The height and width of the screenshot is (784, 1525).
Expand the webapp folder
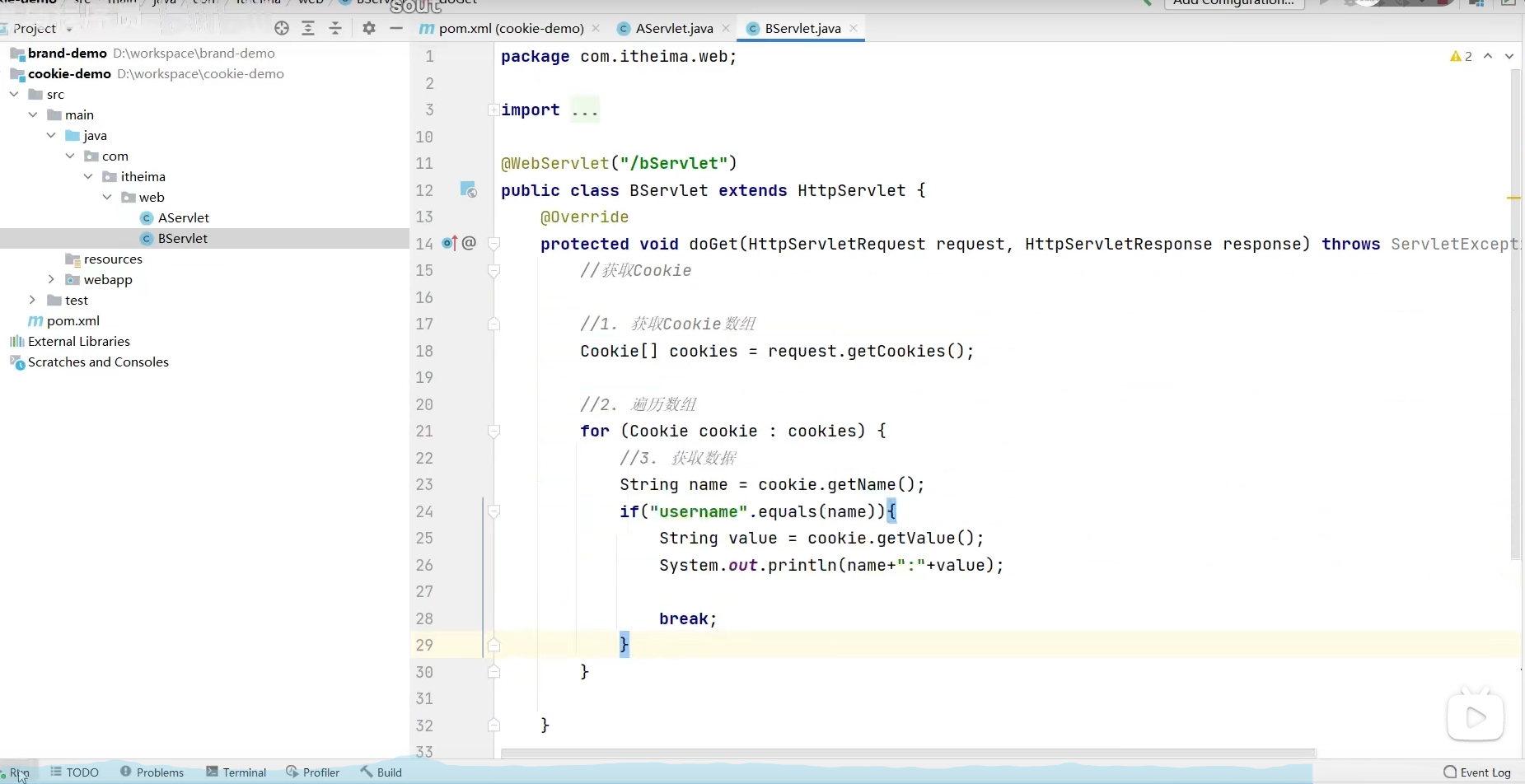point(51,280)
